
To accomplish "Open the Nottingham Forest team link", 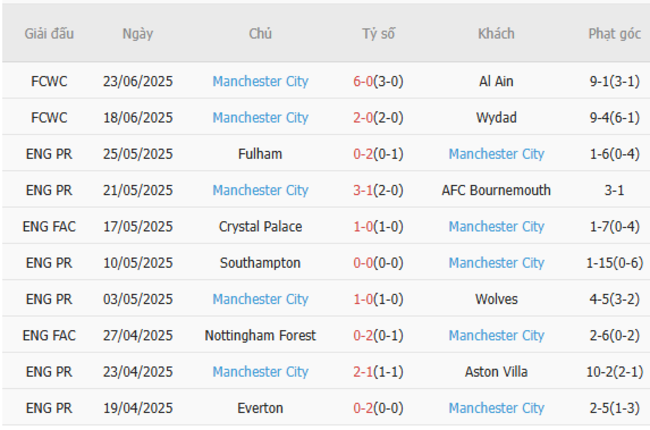I will tap(260, 336).
